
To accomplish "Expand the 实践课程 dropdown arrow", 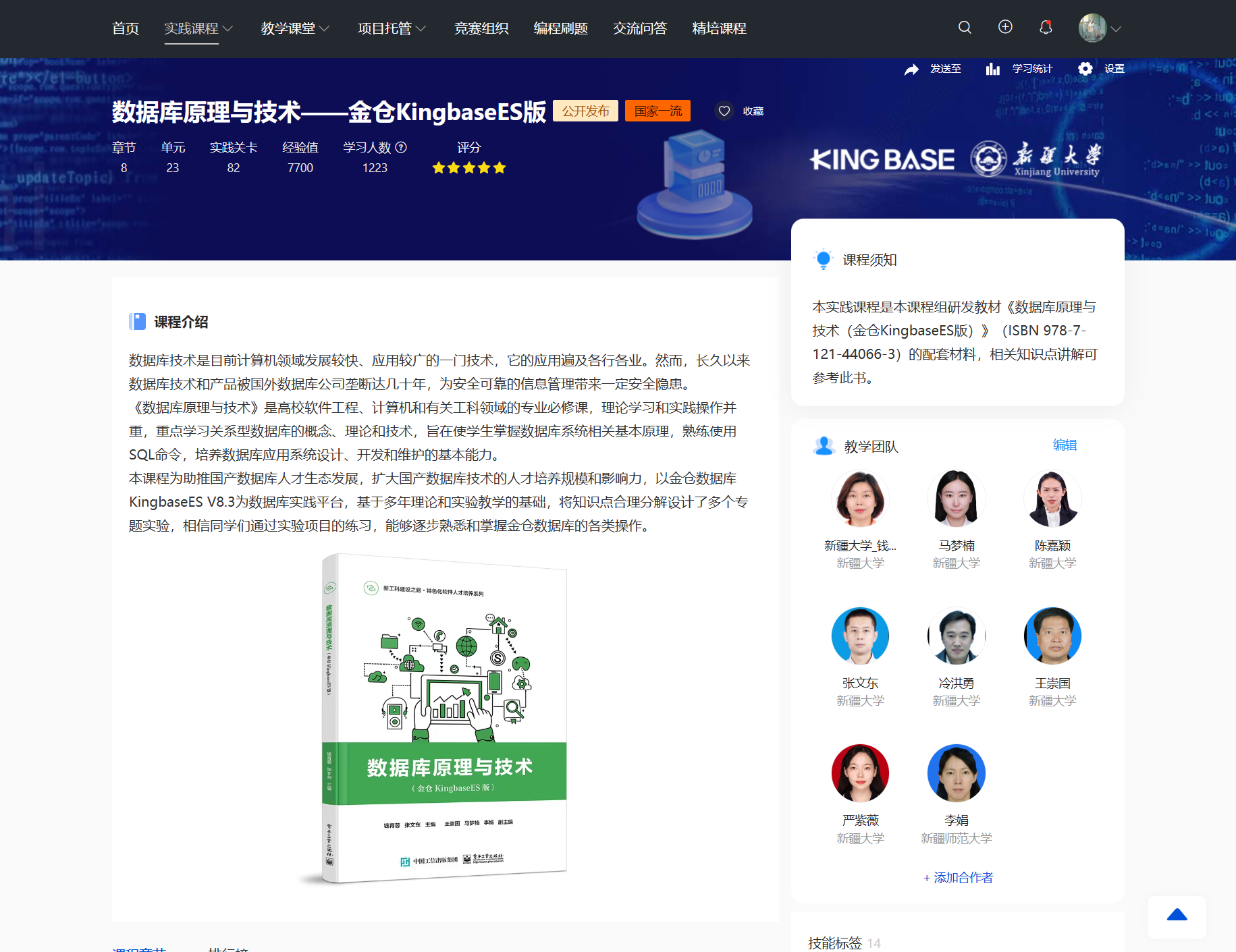I will point(228,28).
